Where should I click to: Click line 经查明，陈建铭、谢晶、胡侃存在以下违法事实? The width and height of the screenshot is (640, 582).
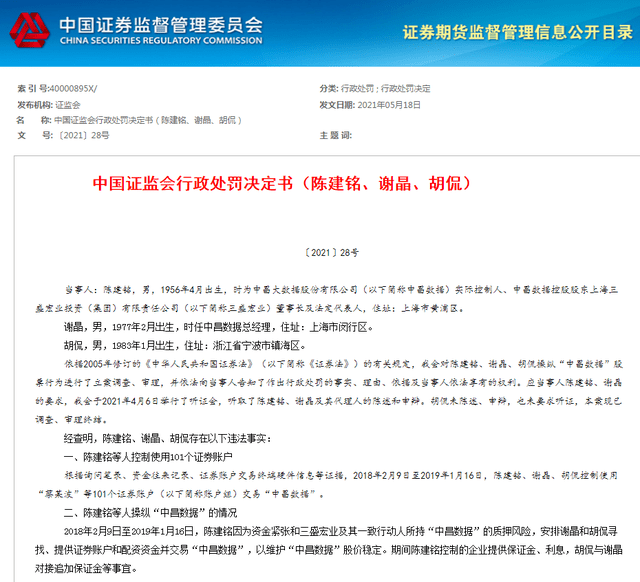[x=167, y=438]
